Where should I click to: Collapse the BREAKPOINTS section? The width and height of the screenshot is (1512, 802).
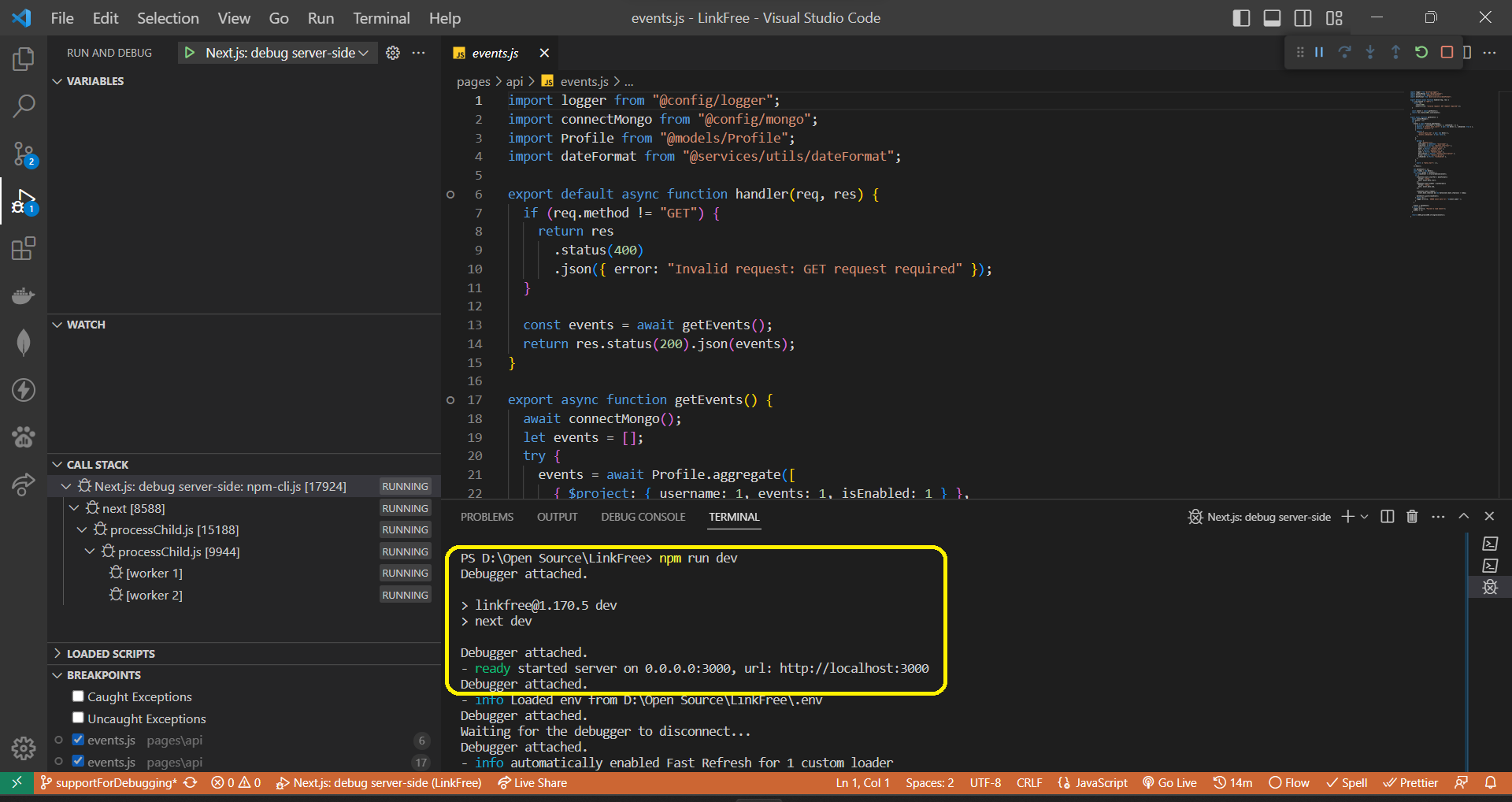(x=57, y=675)
